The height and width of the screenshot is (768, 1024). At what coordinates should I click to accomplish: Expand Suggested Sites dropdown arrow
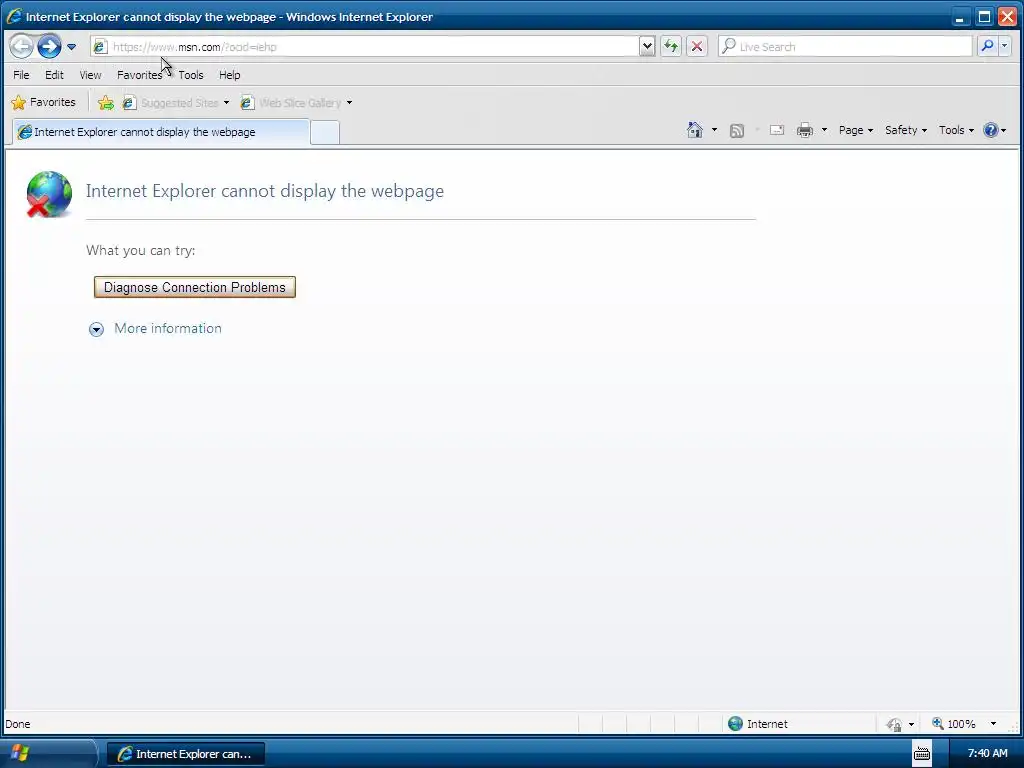[x=226, y=103]
